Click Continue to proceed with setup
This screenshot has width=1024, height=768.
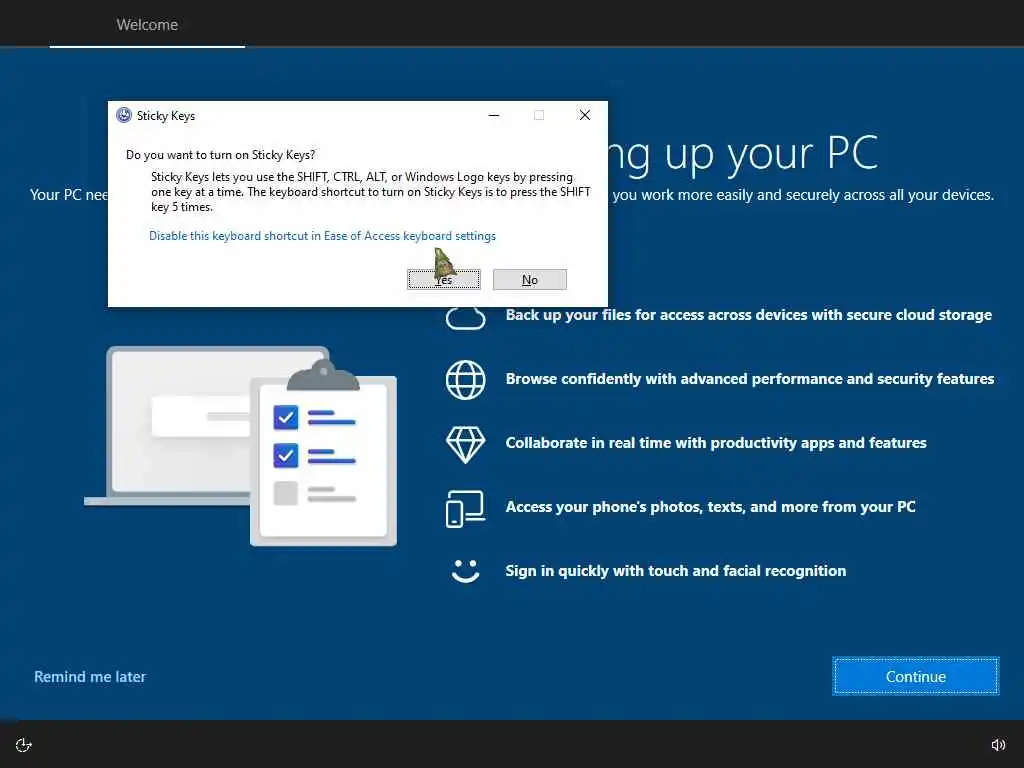(x=916, y=677)
